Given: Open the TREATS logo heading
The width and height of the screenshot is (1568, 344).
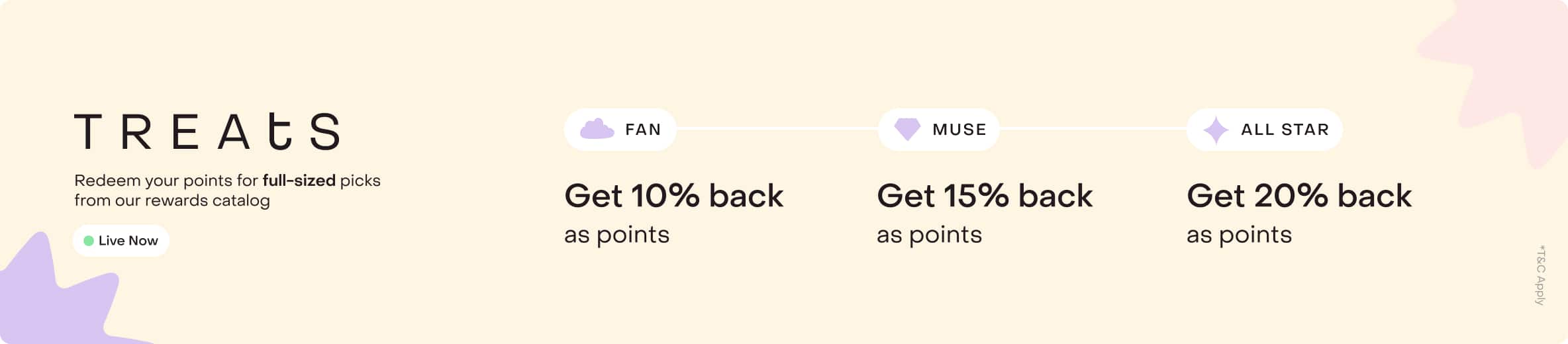Looking at the screenshot, I should pyautogui.click(x=207, y=131).
